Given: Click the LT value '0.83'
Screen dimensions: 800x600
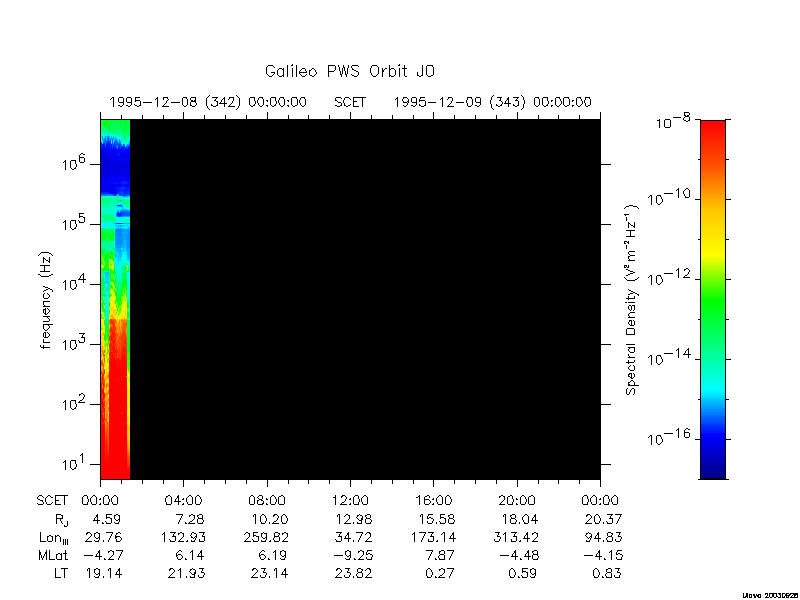Looking at the screenshot, I should (x=607, y=573).
